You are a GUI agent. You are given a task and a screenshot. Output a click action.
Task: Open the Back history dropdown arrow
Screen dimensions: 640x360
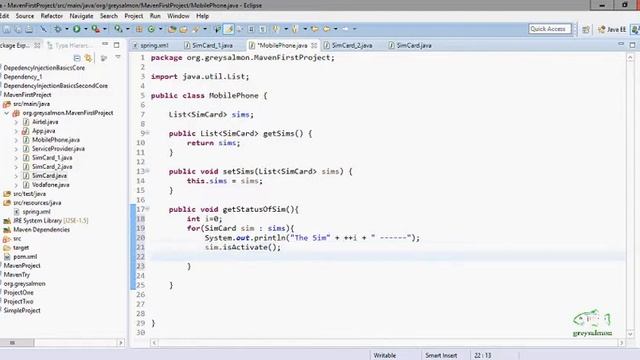click(336, 29)
